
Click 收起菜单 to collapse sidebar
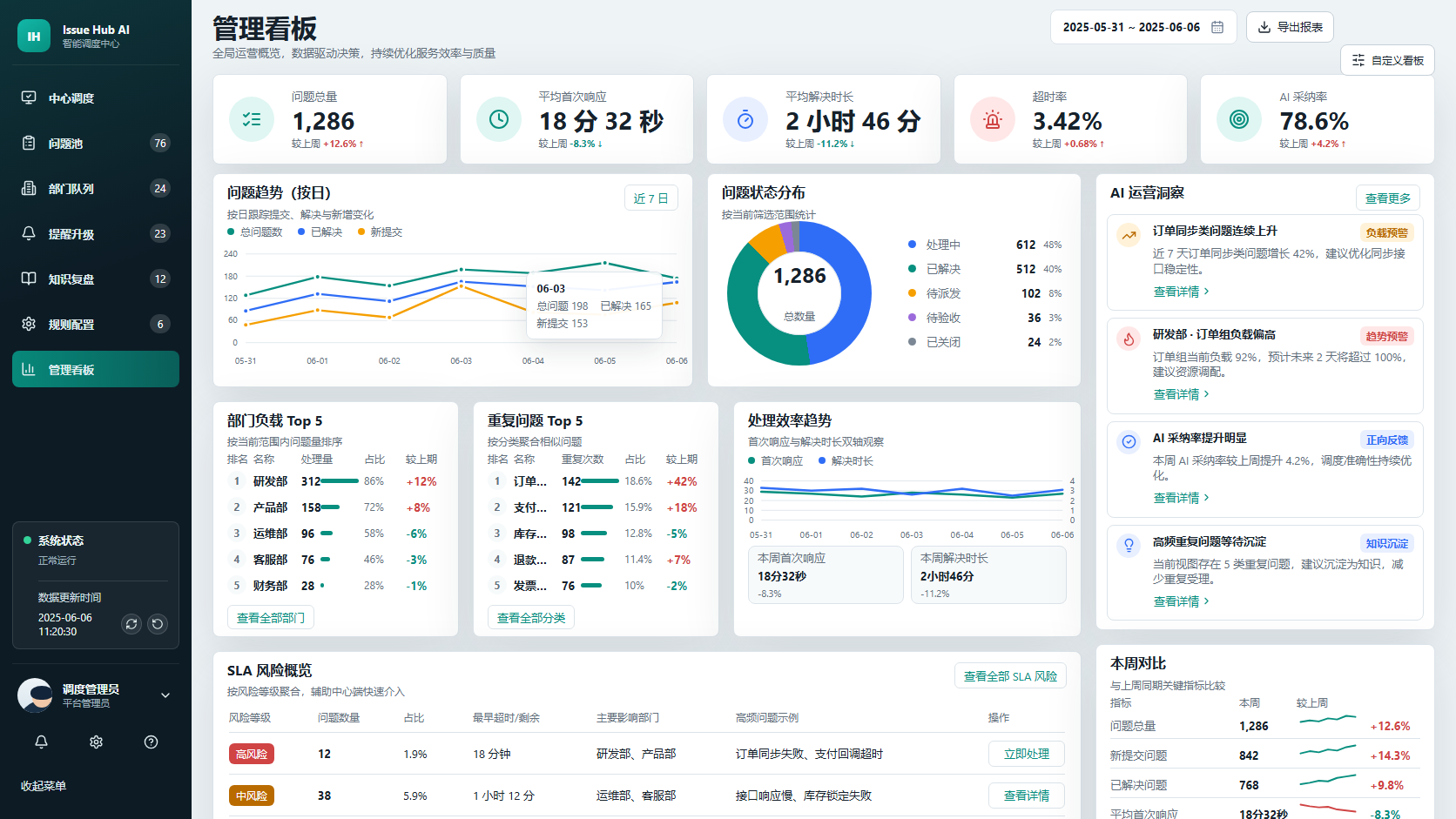(x=44, y=786)
